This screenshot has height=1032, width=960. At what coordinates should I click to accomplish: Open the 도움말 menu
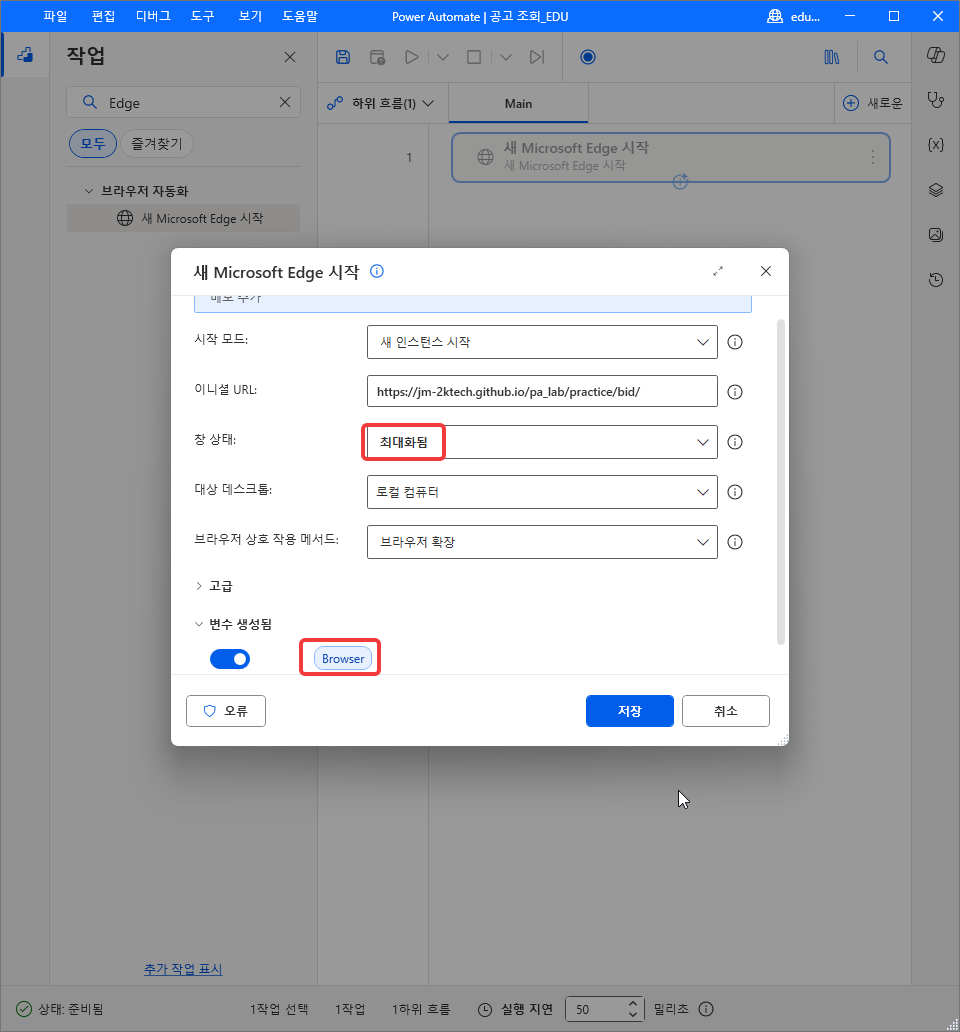pyautogui.click(x=300, y=16)
